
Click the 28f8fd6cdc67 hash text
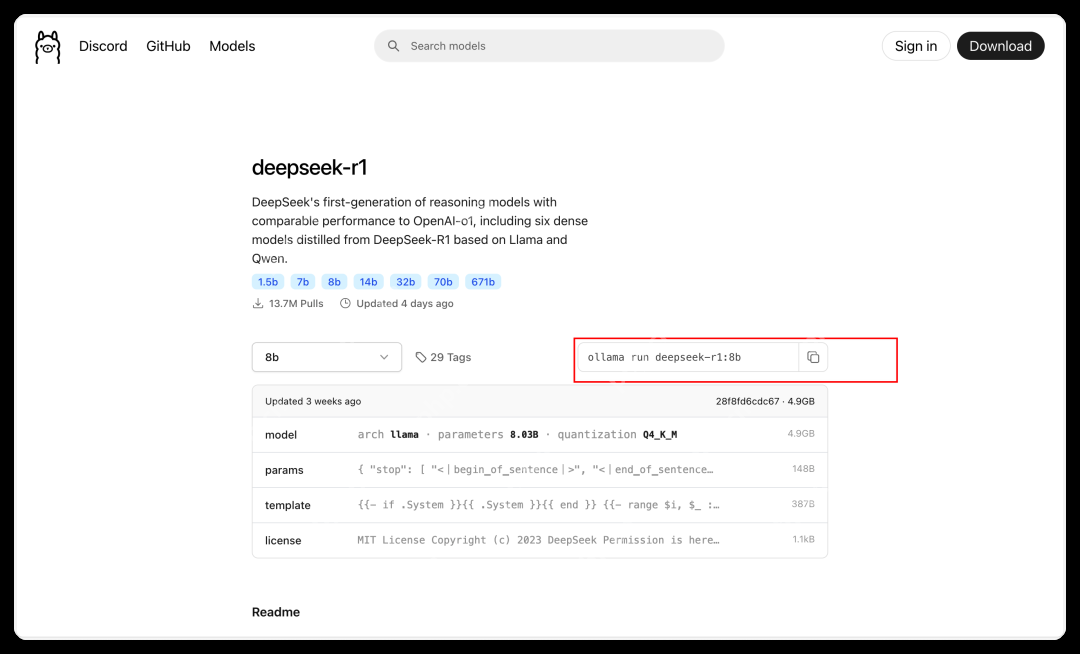pyautogui.click(x=747, y=401)
